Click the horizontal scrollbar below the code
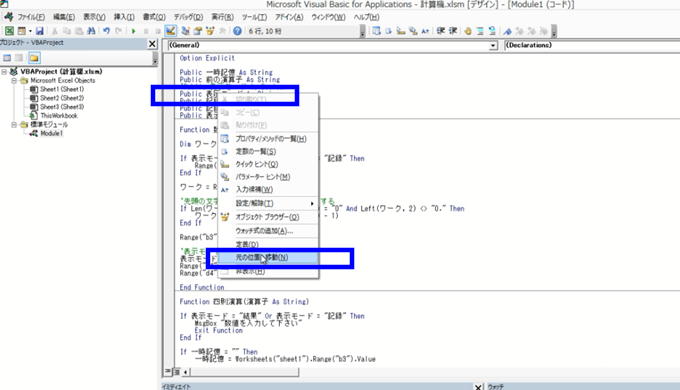The width and height of the screenshot is (680, 390). pyautogui.click(x=243, y=372)
